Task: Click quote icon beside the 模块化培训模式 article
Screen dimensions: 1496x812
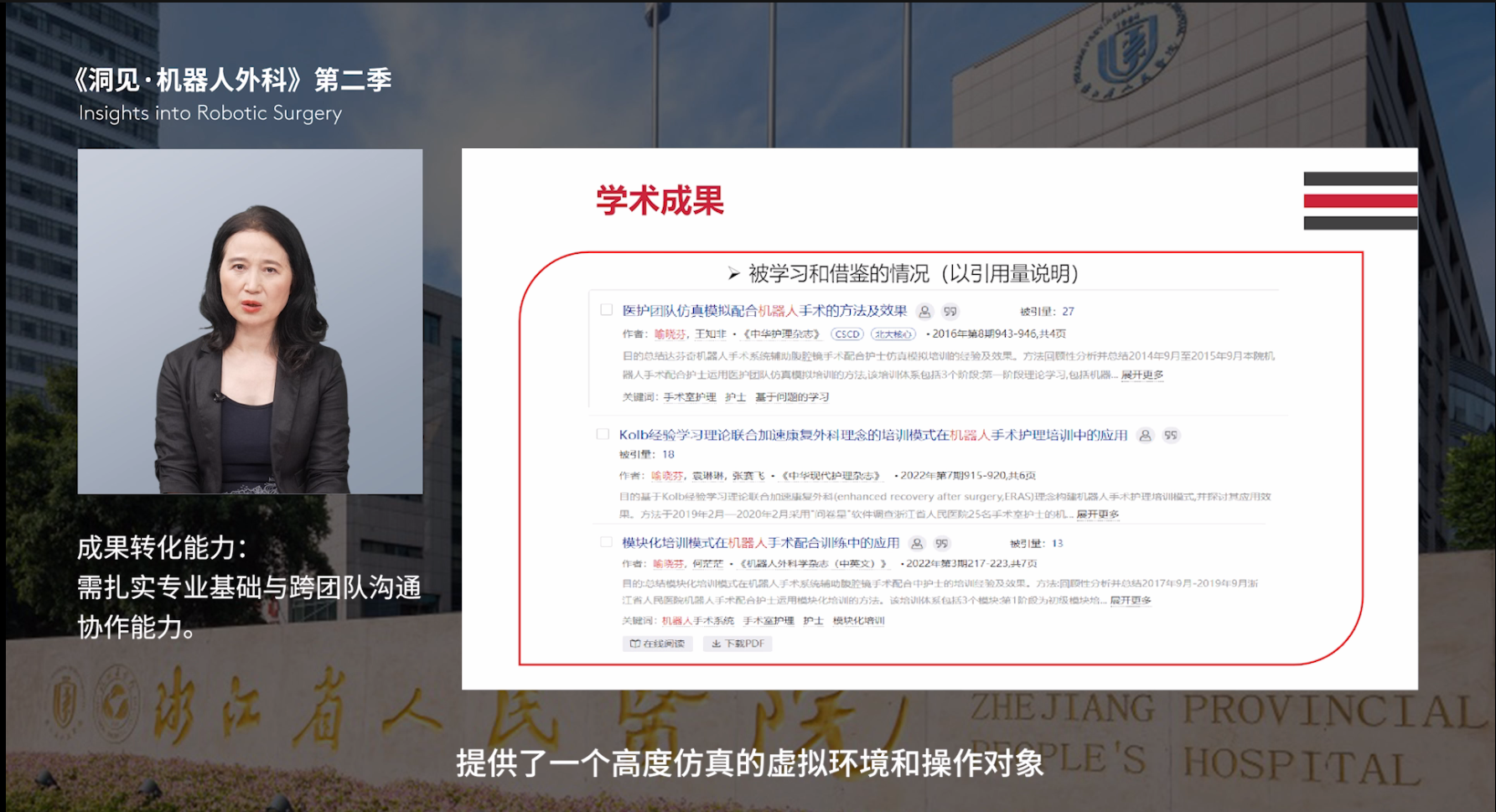Action: [x=942, y=544]
